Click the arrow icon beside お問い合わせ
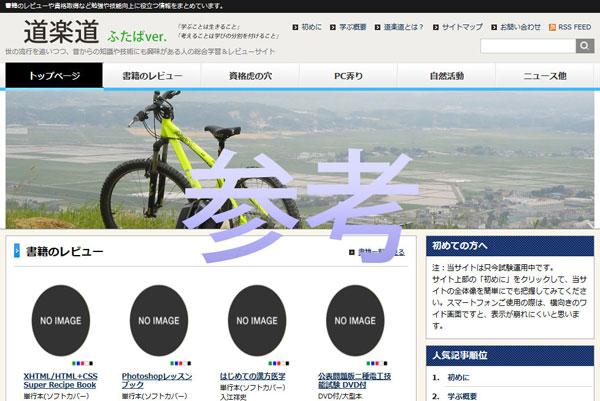Image resolution: width=600 pixels, height=401 pixels. 494,27
